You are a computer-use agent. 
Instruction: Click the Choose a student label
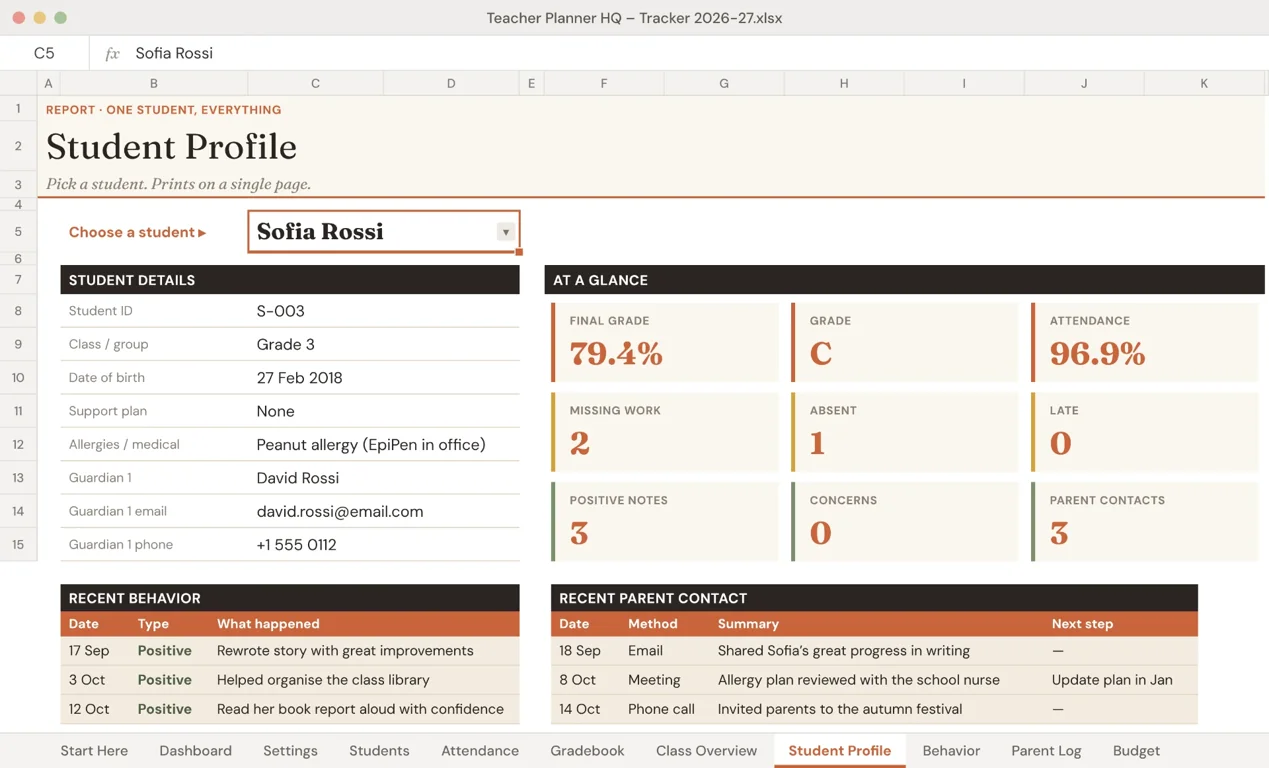tap(137, 232)
